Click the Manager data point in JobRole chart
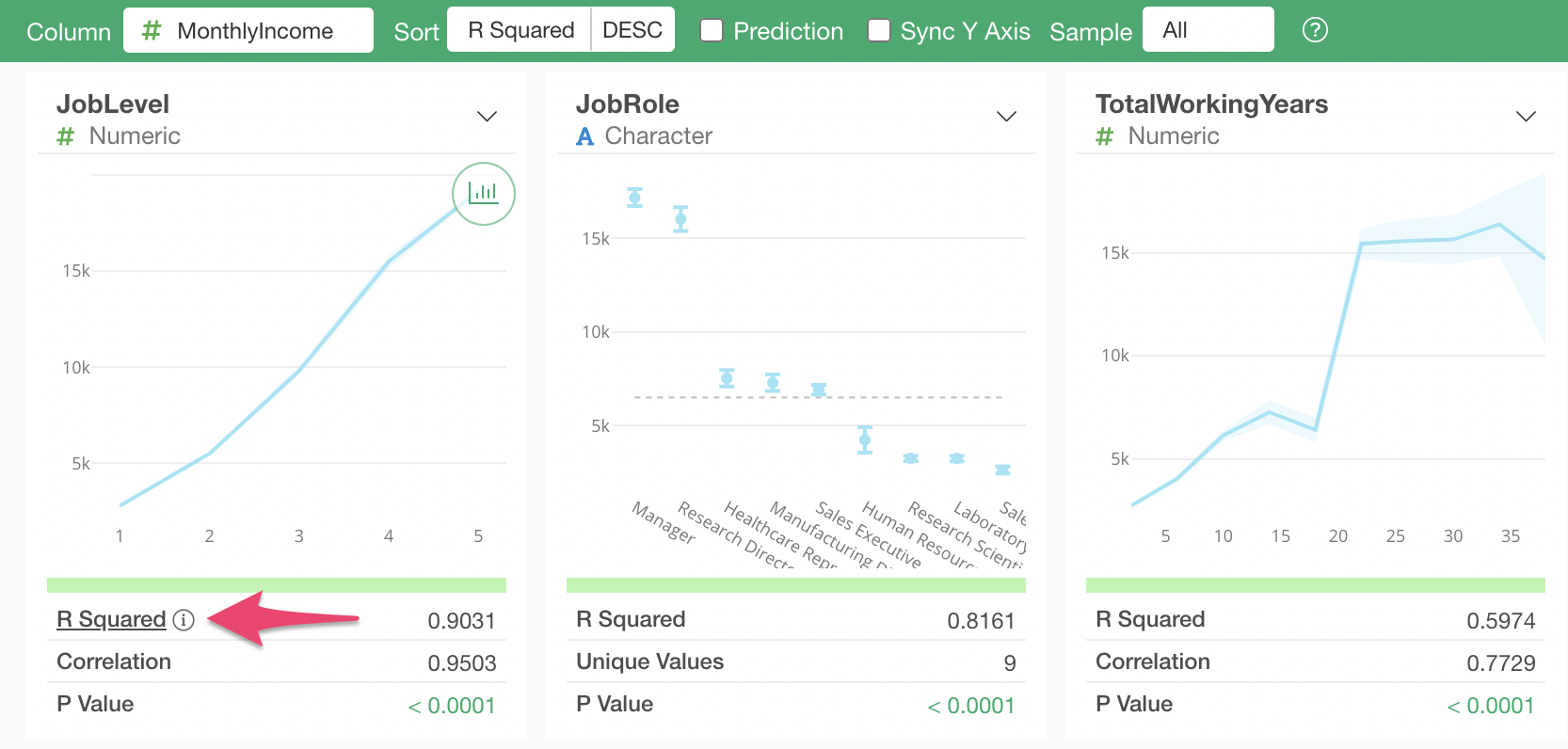 (x=635, y=198)
